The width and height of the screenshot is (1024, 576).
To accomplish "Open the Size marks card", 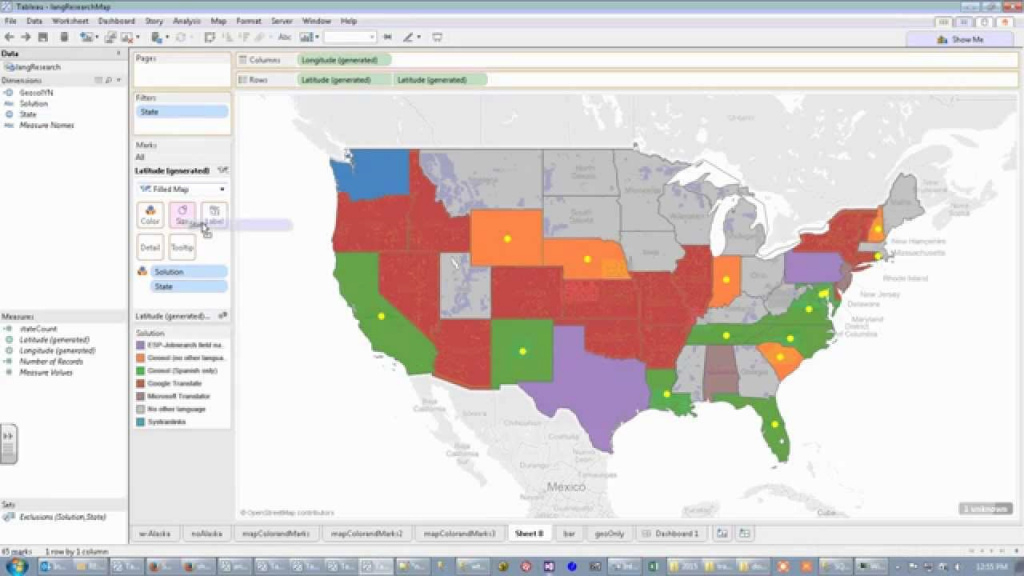I will pyautogui.click(x=182, y=215).
